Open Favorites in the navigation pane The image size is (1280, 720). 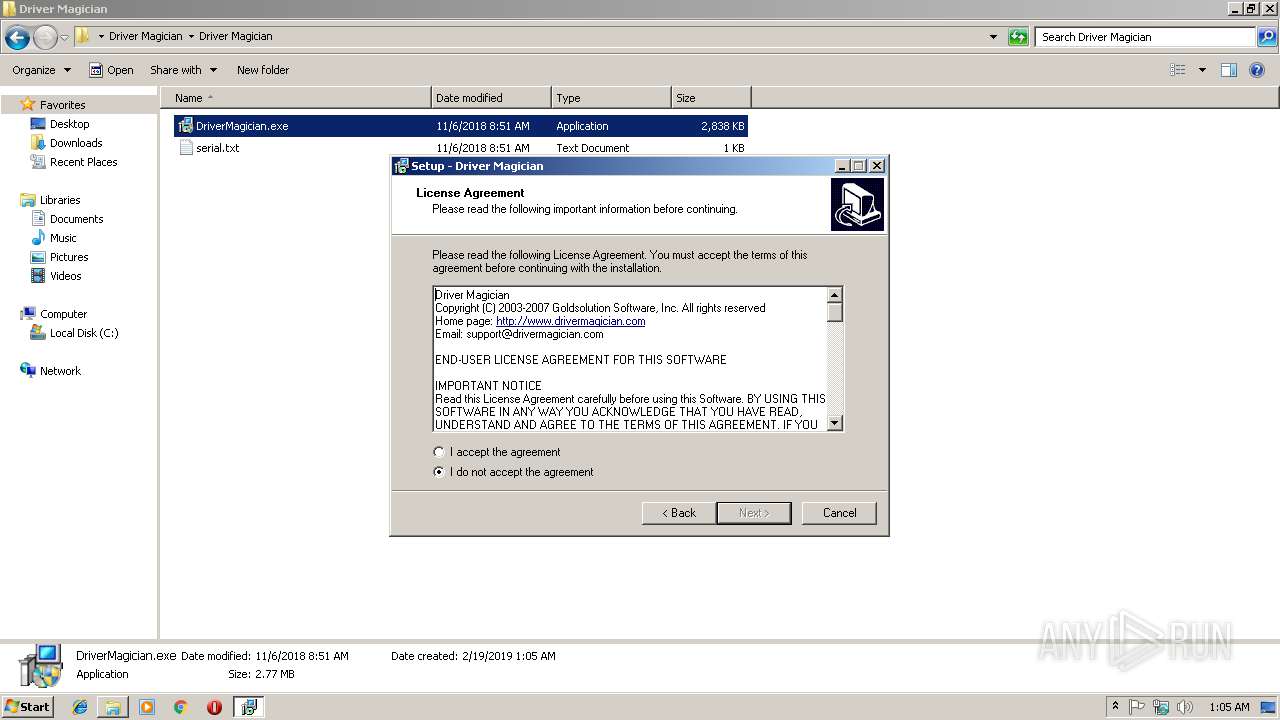tap(62, 105)
